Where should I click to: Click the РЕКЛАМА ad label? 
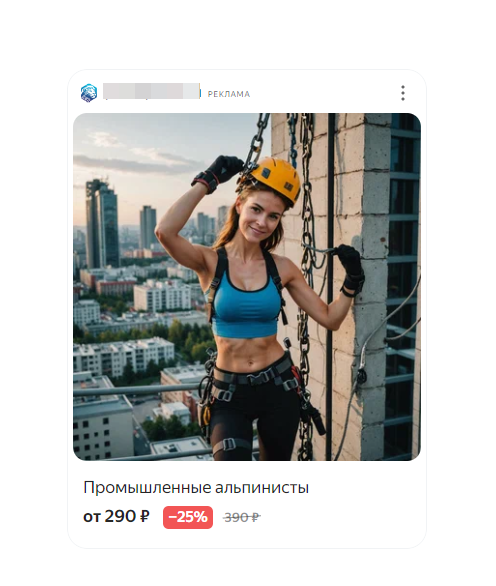click(229, 94)
